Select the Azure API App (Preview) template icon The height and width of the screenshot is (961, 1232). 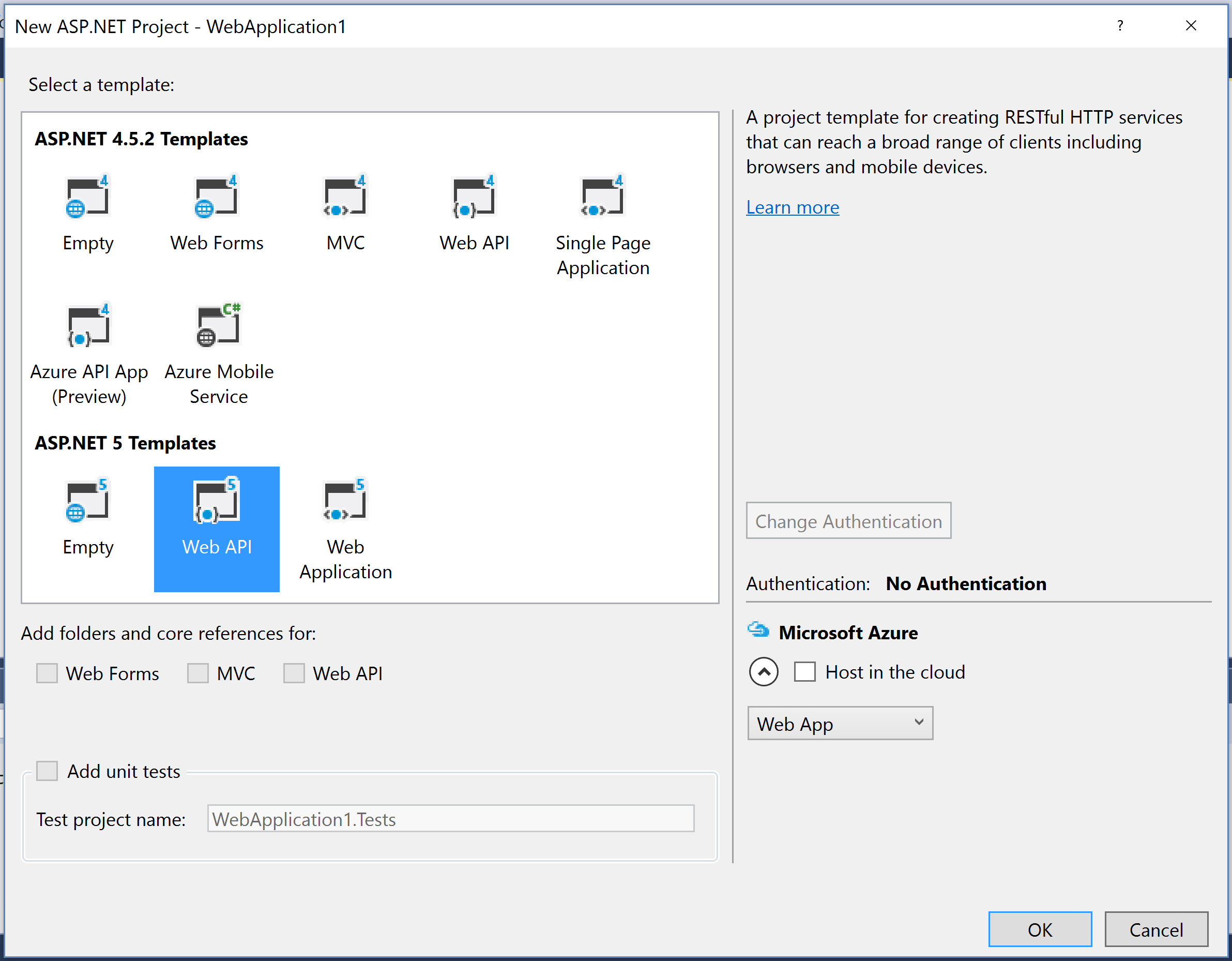[x=88, y=325]
